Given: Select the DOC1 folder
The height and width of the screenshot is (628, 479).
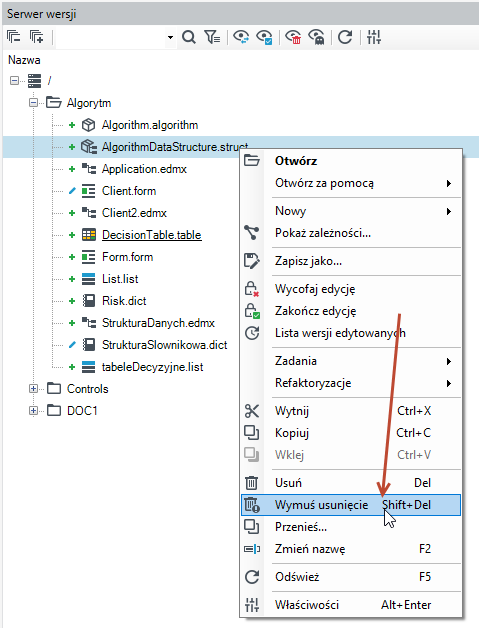Looking at the screenshot, I should (x=82, y=411).
